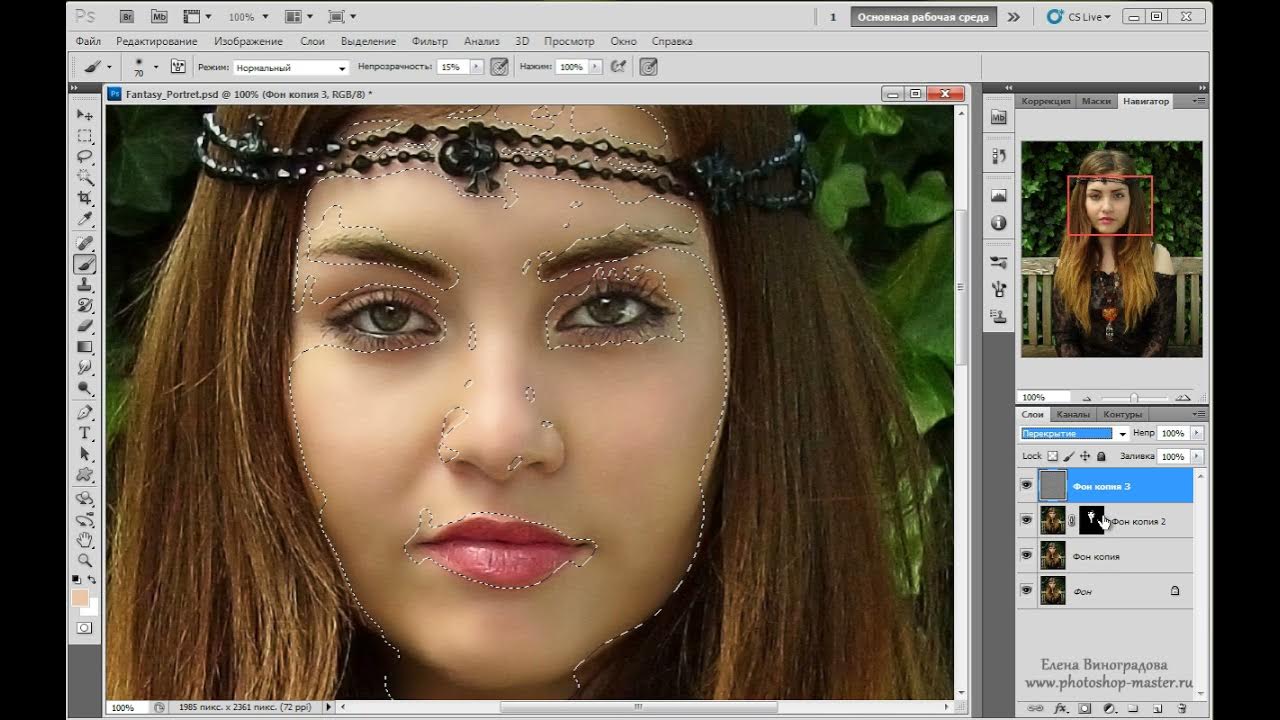Create new adjustment layer icon
The image size is (1280, 720).
coord(1109,708)
